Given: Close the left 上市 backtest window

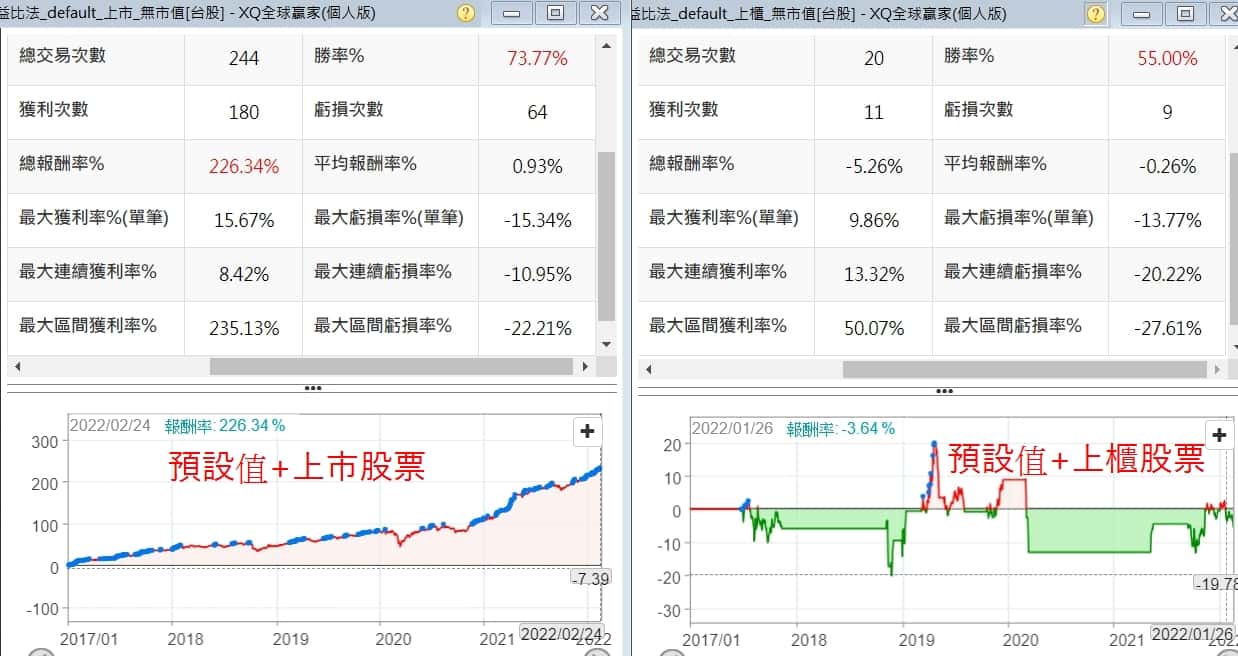Looking at the screenshot, I should 598,13.
